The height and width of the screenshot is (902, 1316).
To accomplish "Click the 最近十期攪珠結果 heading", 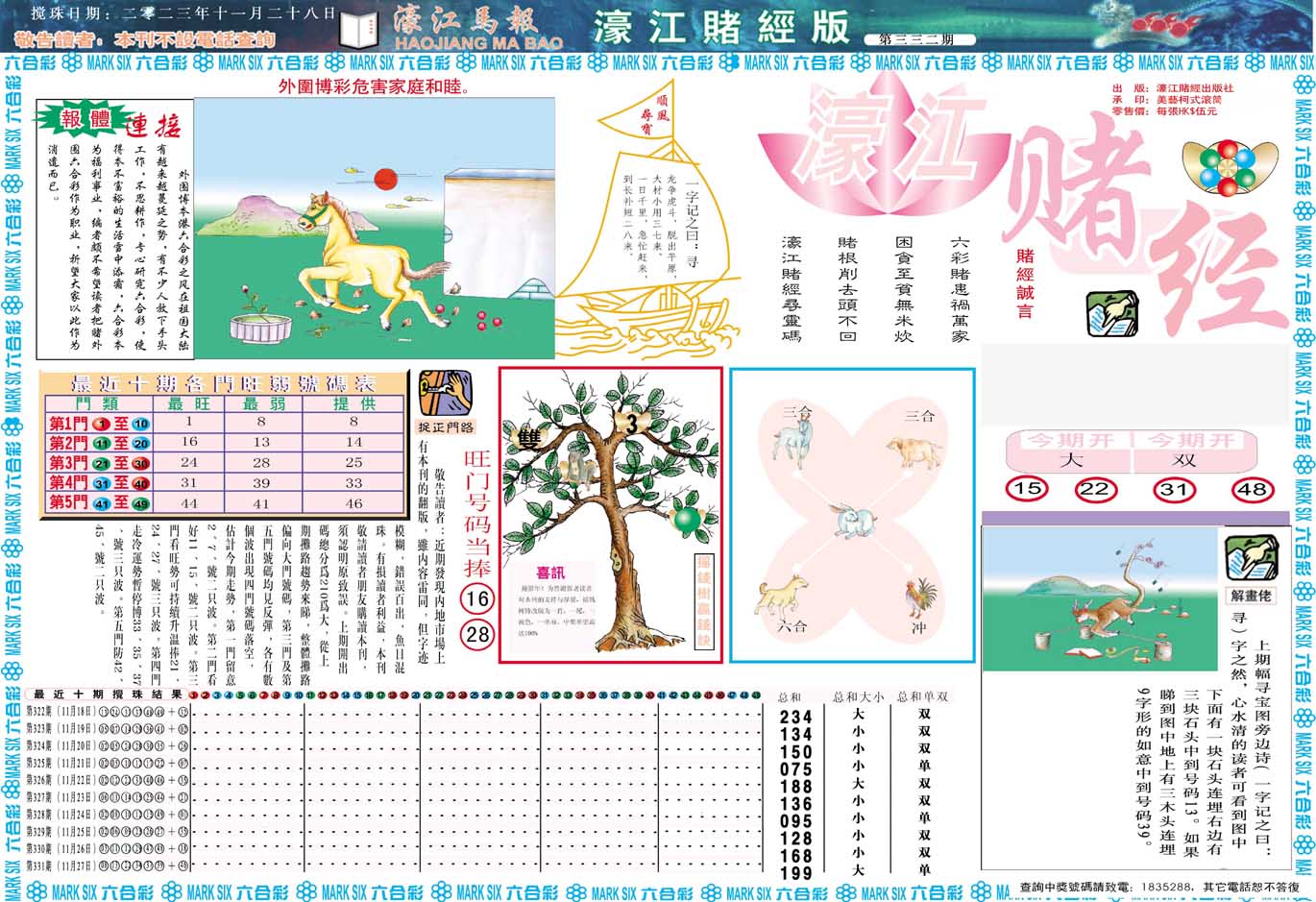I will pyautogui.click(x=108, y=695).
